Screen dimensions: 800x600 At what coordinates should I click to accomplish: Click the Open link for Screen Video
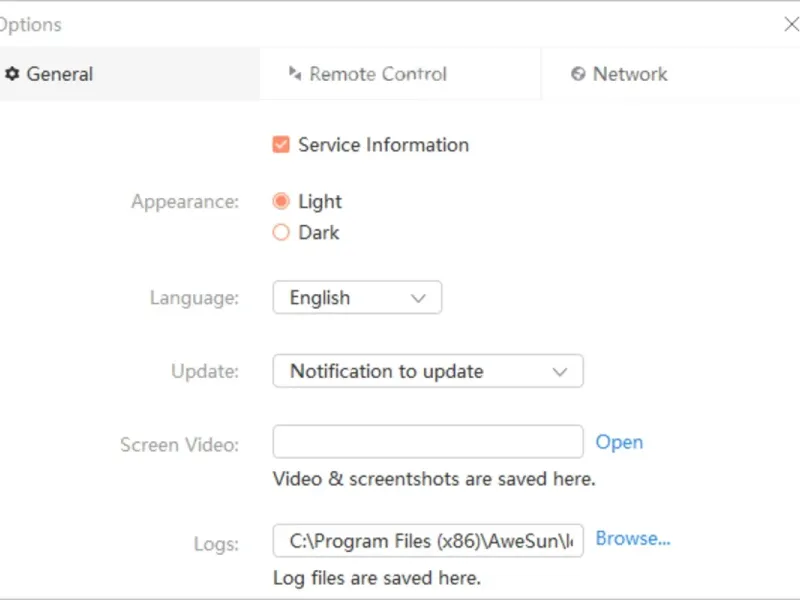tap(619, 442)
